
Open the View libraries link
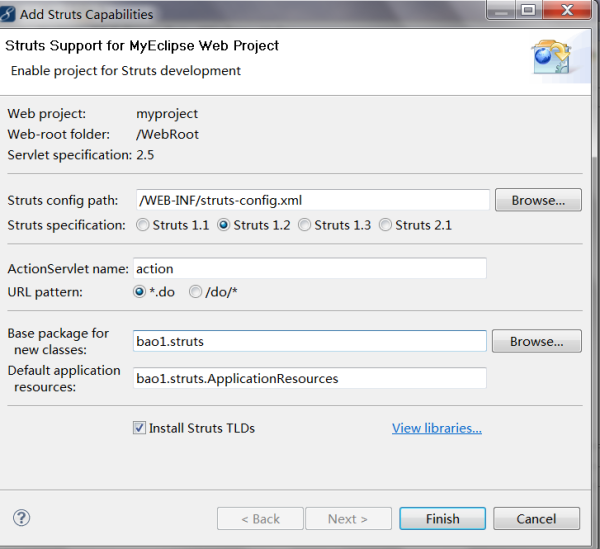pos(437,428)
